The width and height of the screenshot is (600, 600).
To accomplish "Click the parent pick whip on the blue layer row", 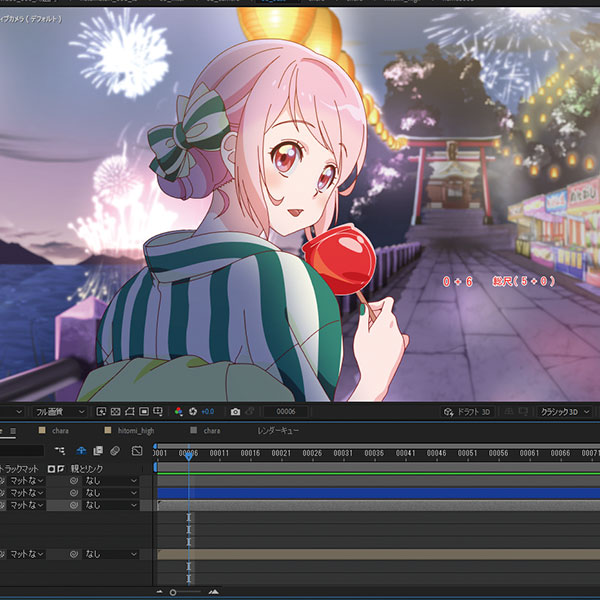I will (74, 493).
